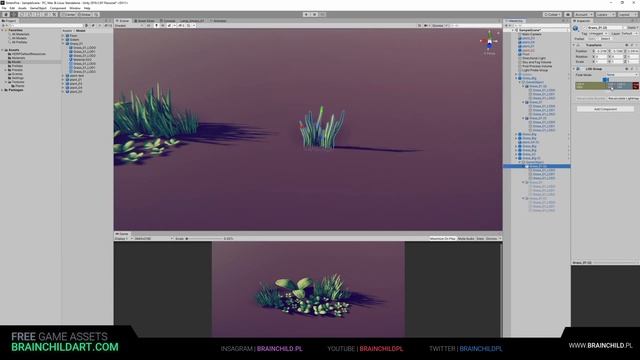Select All Models under Favorites
Image resolution: width=640 pixels, height=360 pixels.
(x=19, y=38)
